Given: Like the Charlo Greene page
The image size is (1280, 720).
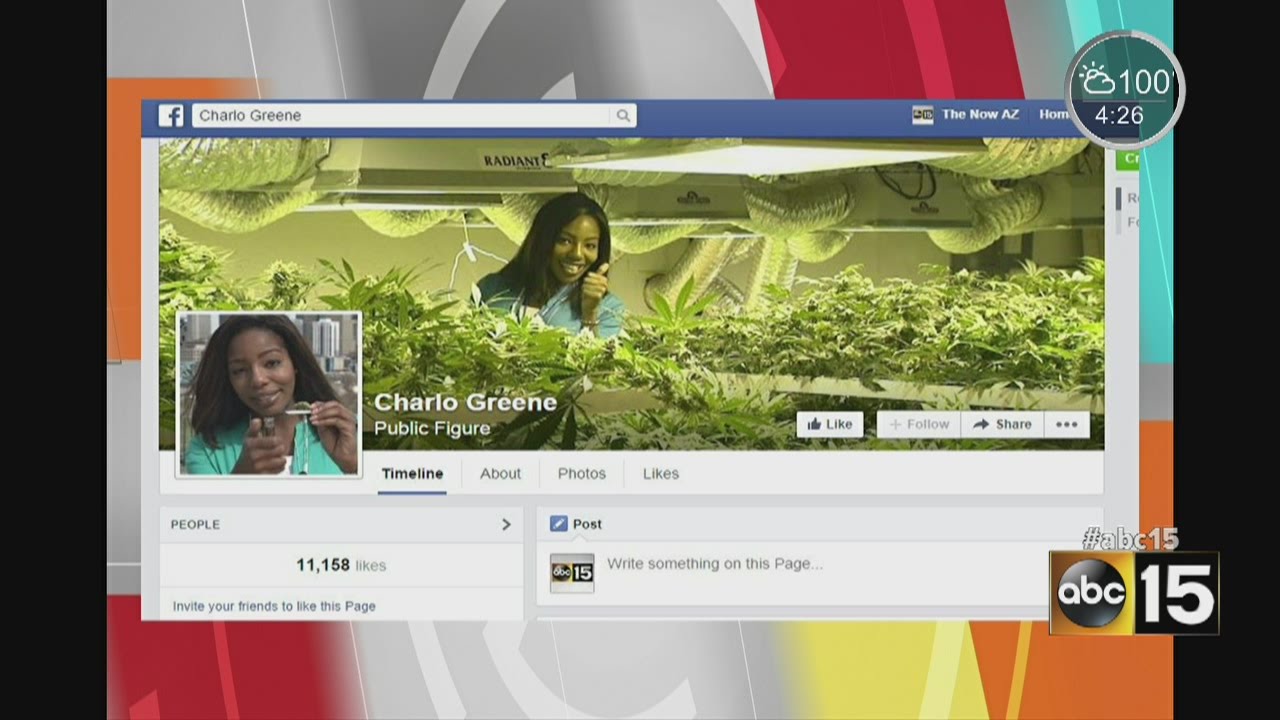Looking at the screenshot, I should (830, 424).
